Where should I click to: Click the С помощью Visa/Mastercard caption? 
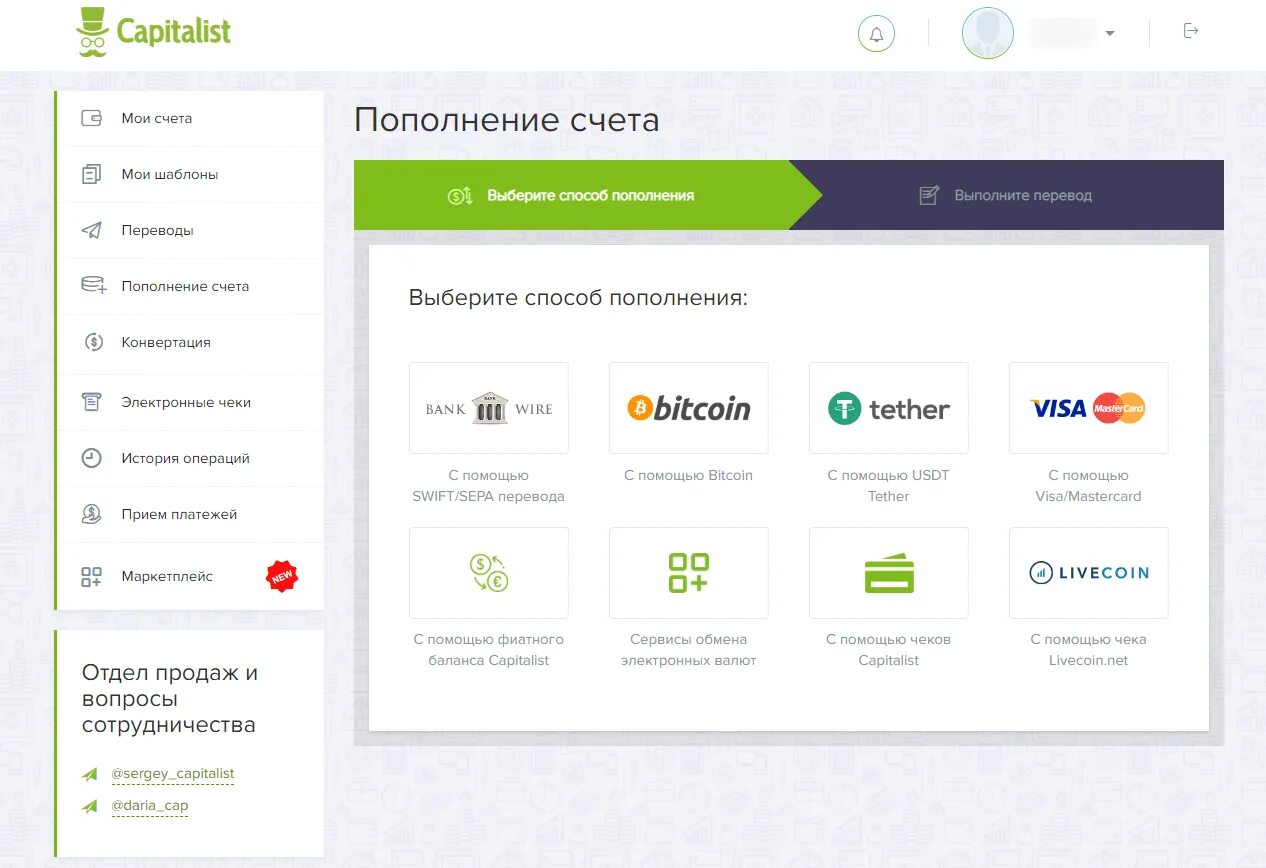pos(1089,486)
